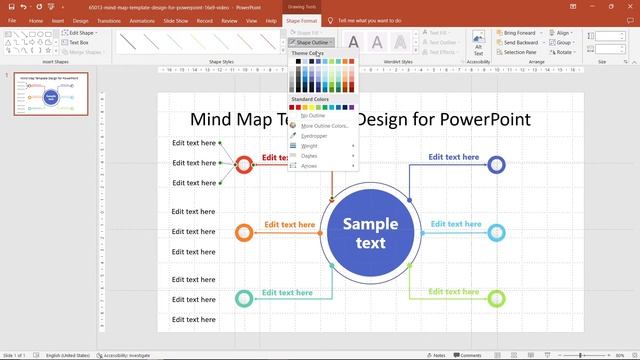Expand the Weight submenu

click(x=323, y=146)
